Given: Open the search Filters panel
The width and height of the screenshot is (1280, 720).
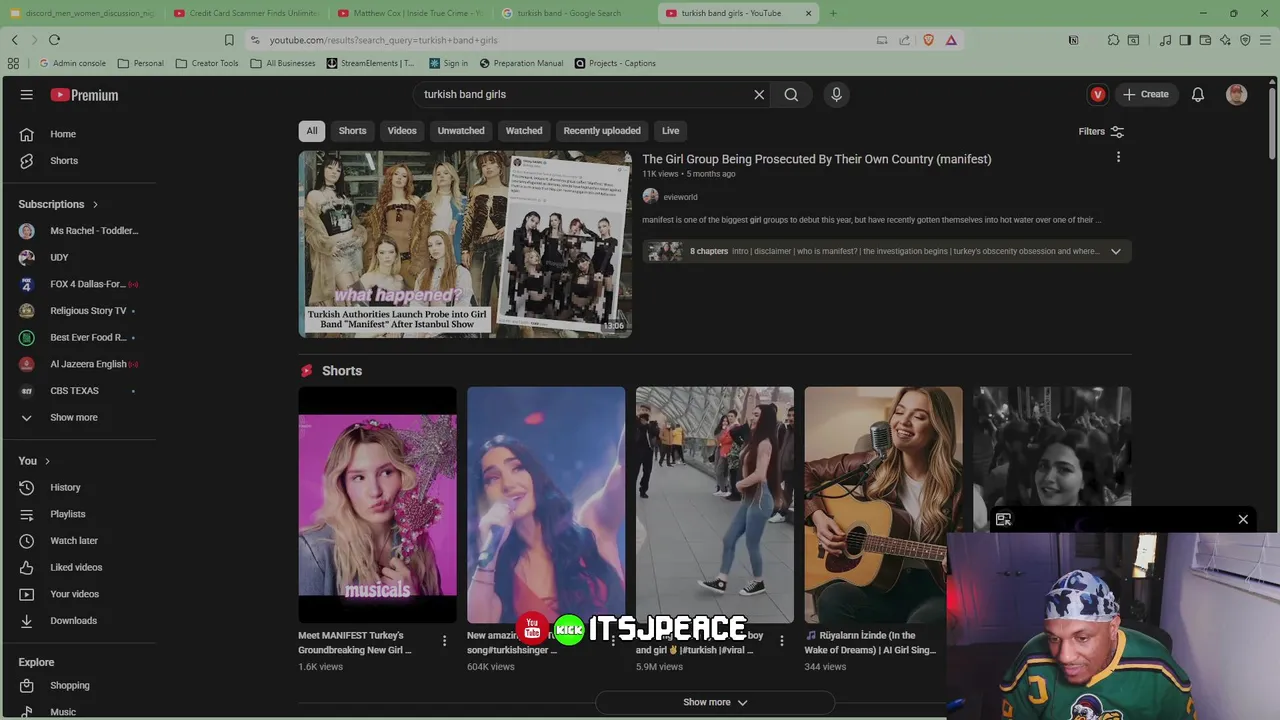Looking at the screenshot, I should click(1101, 131).
